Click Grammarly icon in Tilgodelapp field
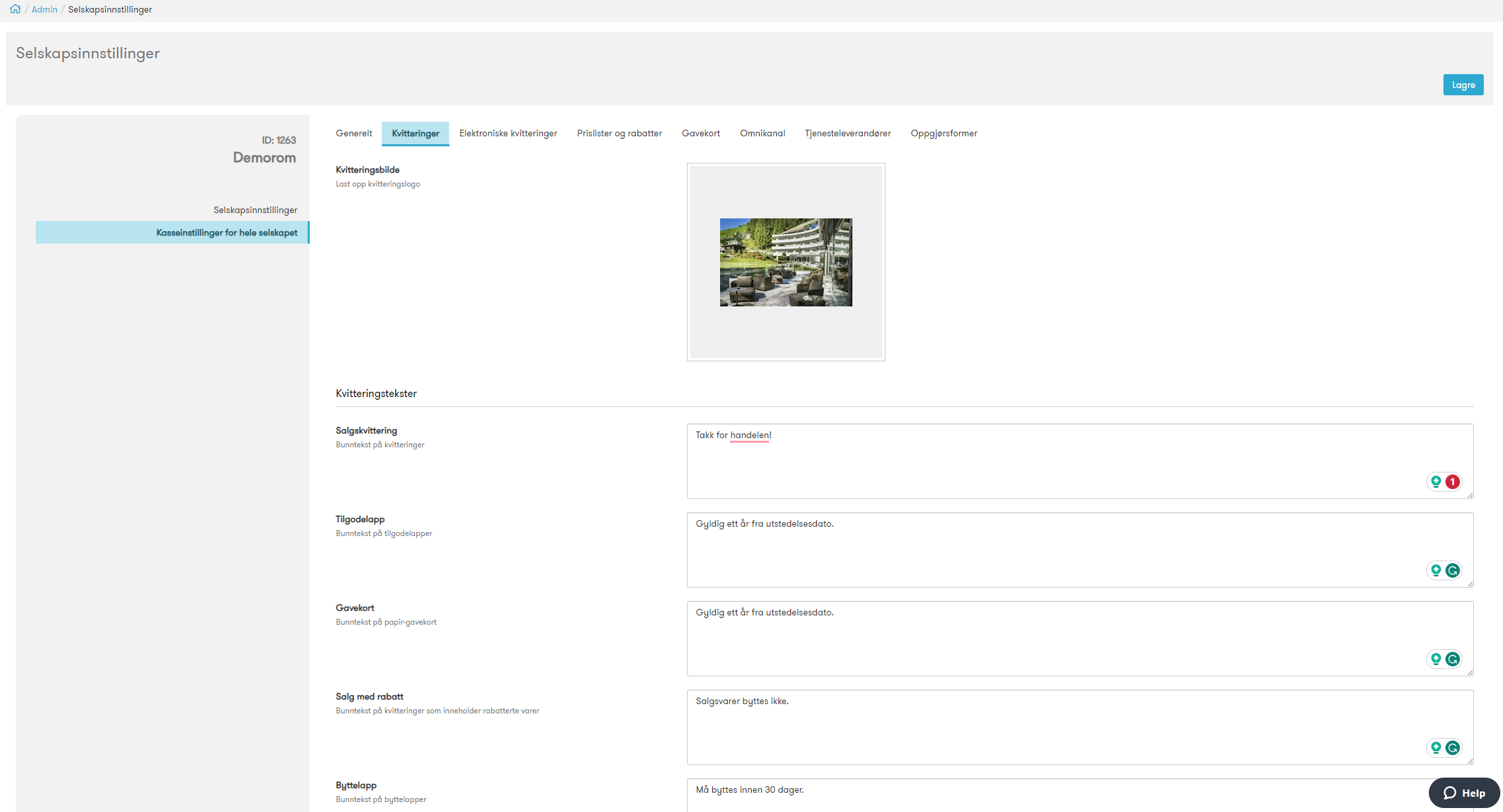Screen dimensions: 1503x812 tap(1452, 570)
